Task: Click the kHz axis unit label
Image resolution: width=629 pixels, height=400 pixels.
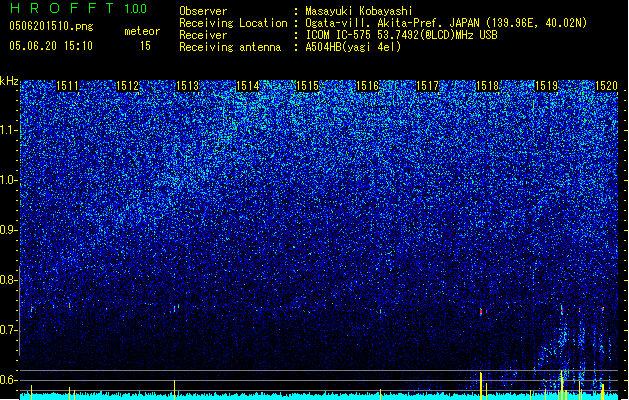Action: pyautogui.click(x=9, y=81)
